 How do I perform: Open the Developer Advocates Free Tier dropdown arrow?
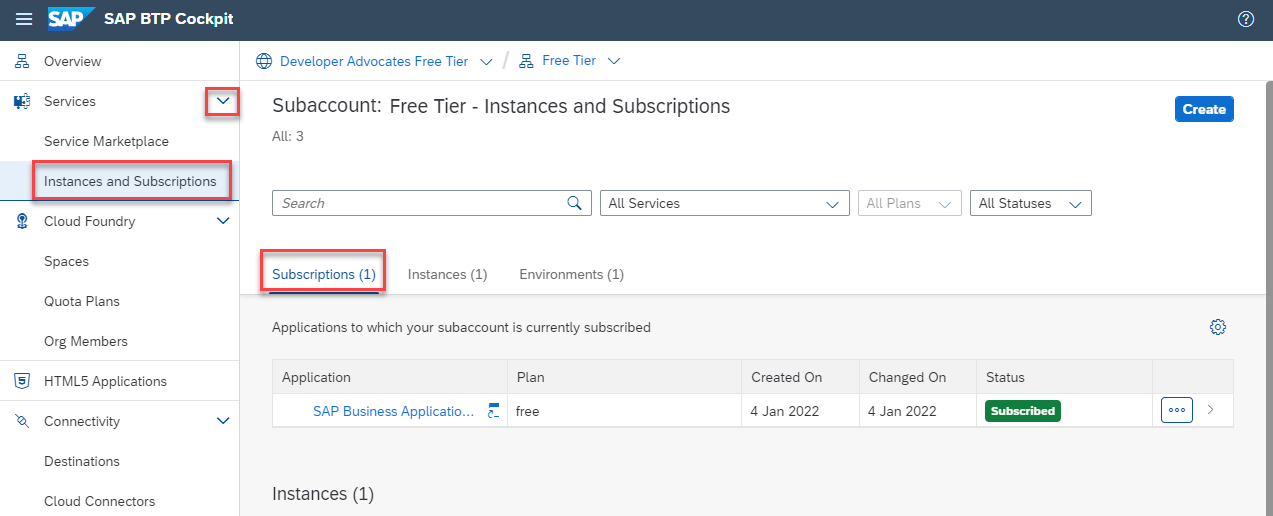coord(486,61)
